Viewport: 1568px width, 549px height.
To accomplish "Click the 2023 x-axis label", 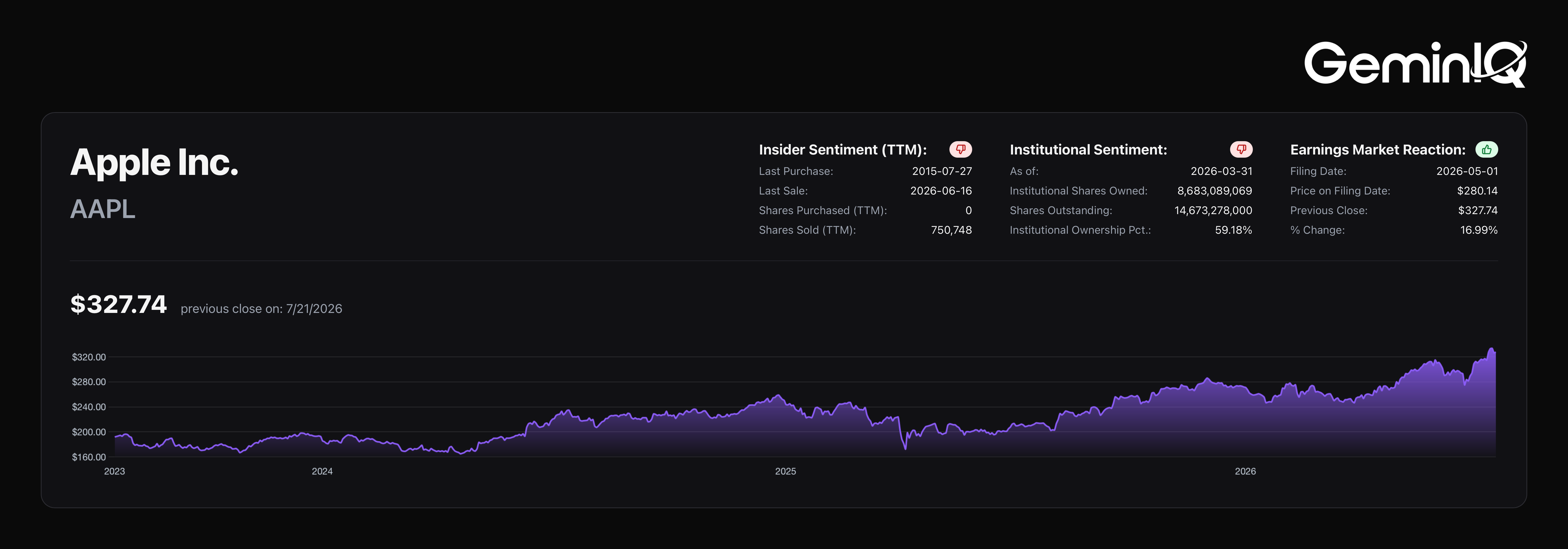I will tap(114, 472).
